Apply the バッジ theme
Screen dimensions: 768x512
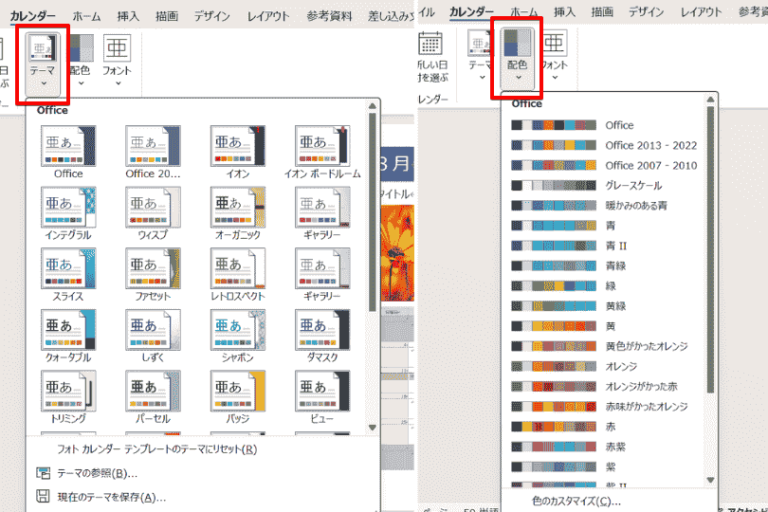(x=238, y=391)
